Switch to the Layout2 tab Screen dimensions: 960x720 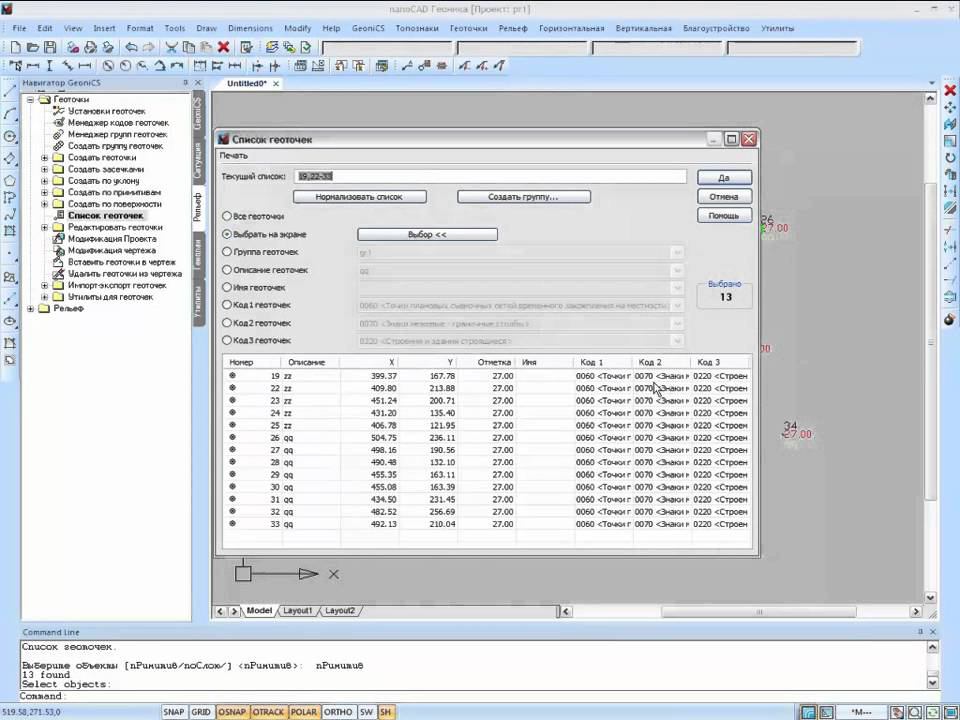340,610
